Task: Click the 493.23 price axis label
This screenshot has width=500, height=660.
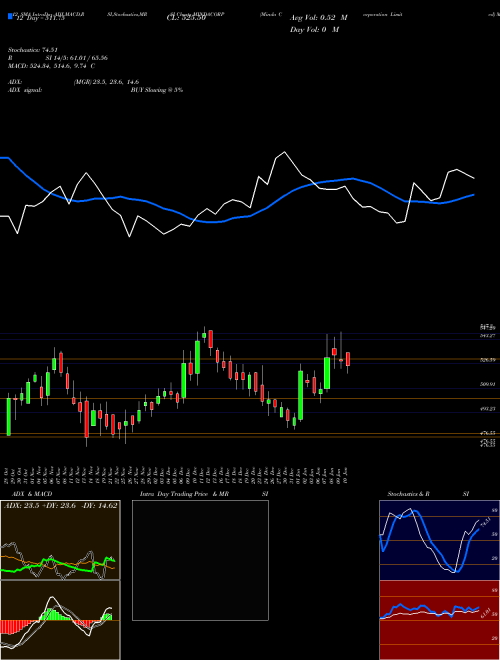Action: pos(489,408)
